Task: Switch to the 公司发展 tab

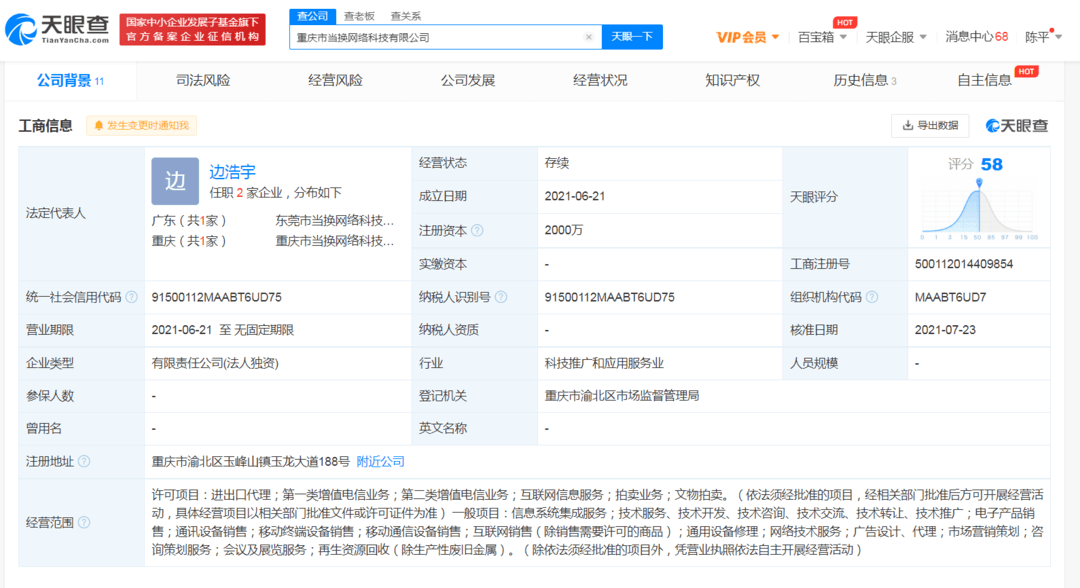Action: tap(468, 81)
